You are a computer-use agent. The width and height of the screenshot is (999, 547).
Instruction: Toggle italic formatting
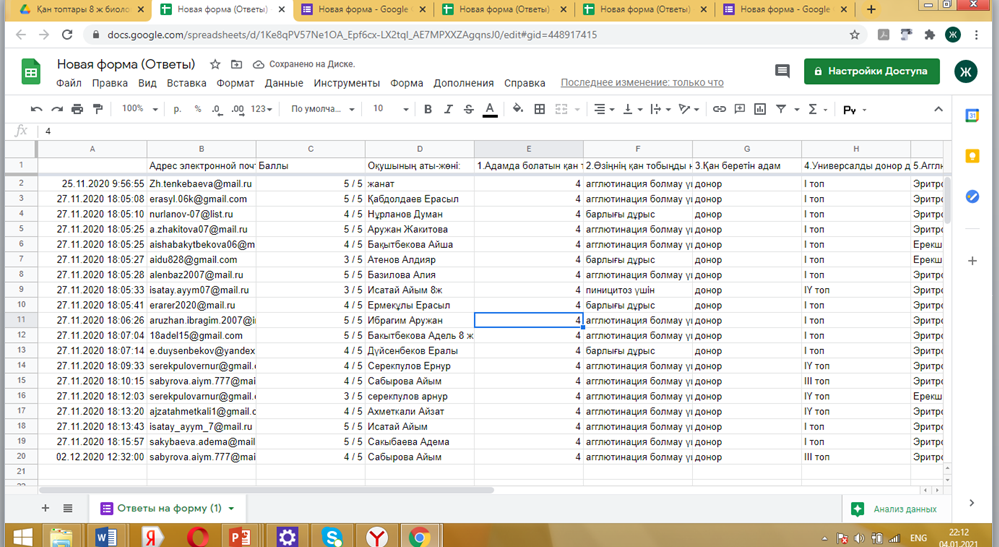coord(448,110)
